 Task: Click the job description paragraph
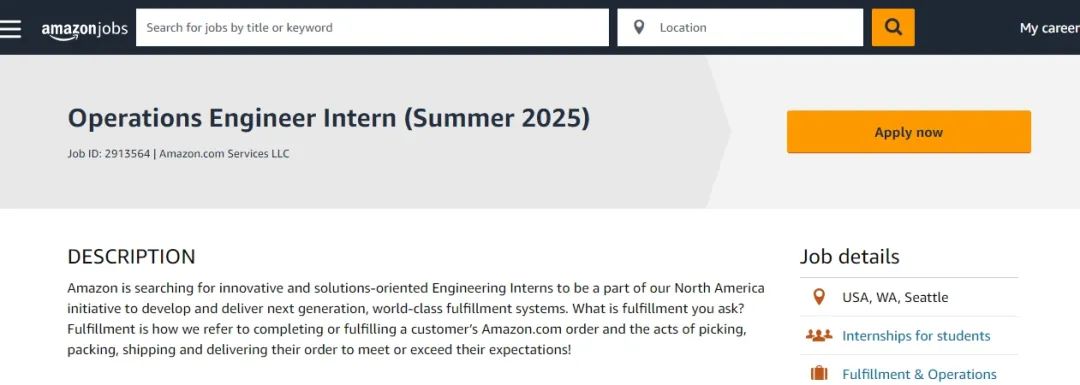point(416,318)
